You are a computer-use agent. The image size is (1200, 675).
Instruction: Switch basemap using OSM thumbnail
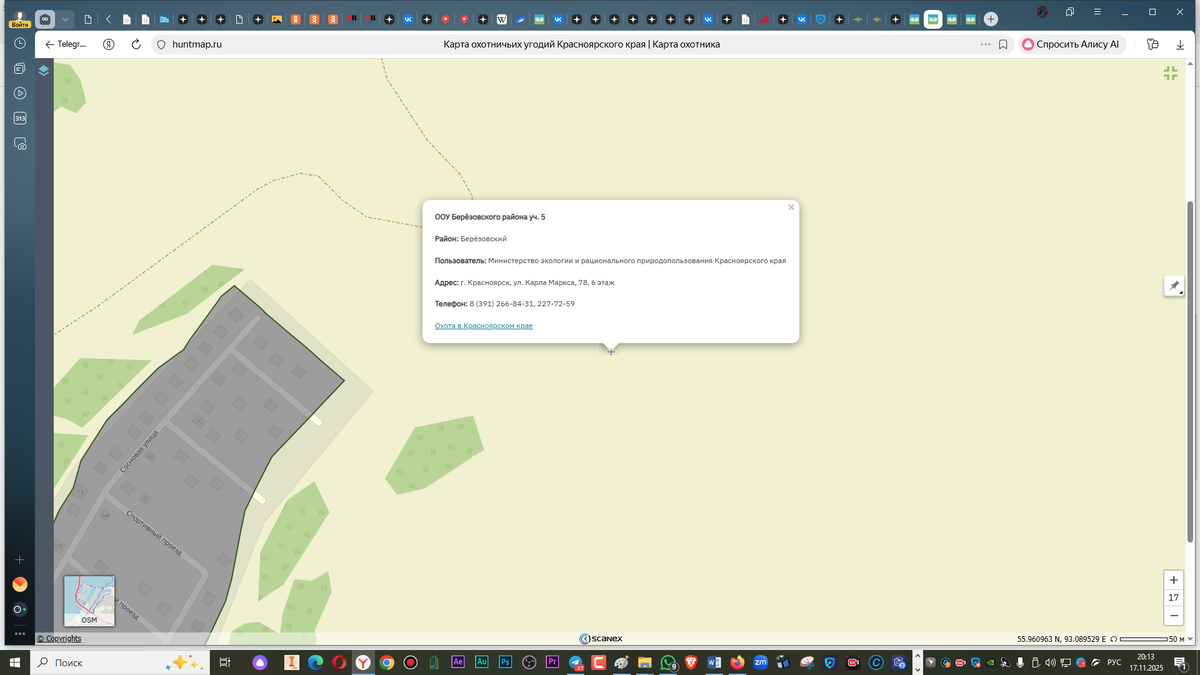click(x=89, y=601)
